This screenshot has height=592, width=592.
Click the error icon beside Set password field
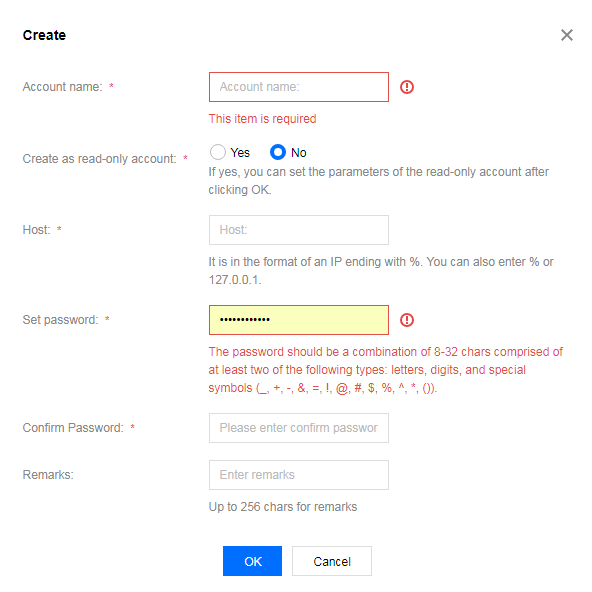click(x=407, y=320)
